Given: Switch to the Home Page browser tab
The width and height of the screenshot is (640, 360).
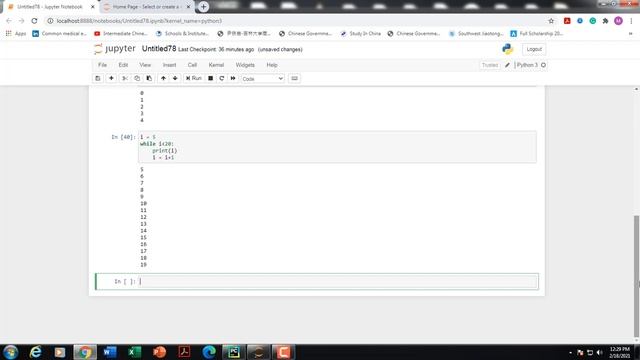Looking at the screenshot, I should [146, 7].
